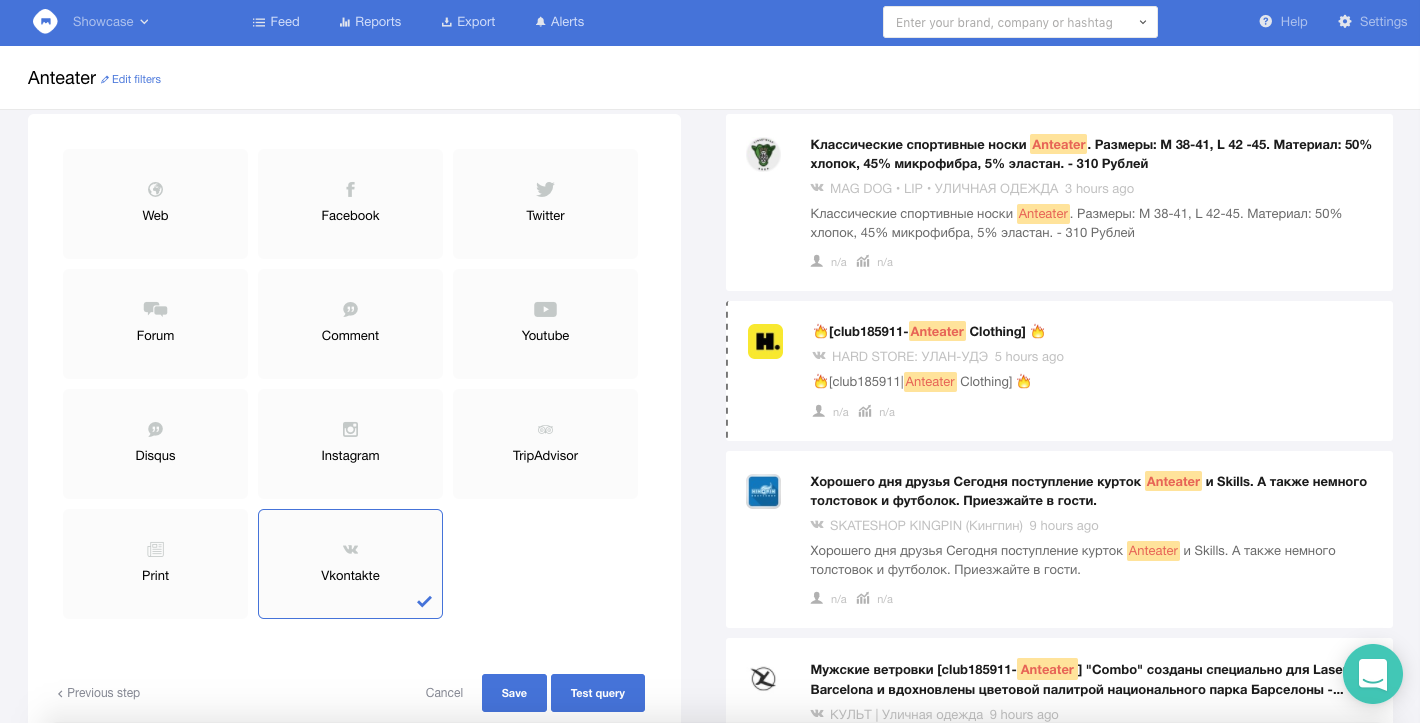The height and width of the screenshot is (723, 1420).
Task: Select the Print source tile
Action: (x=155, y=564)
